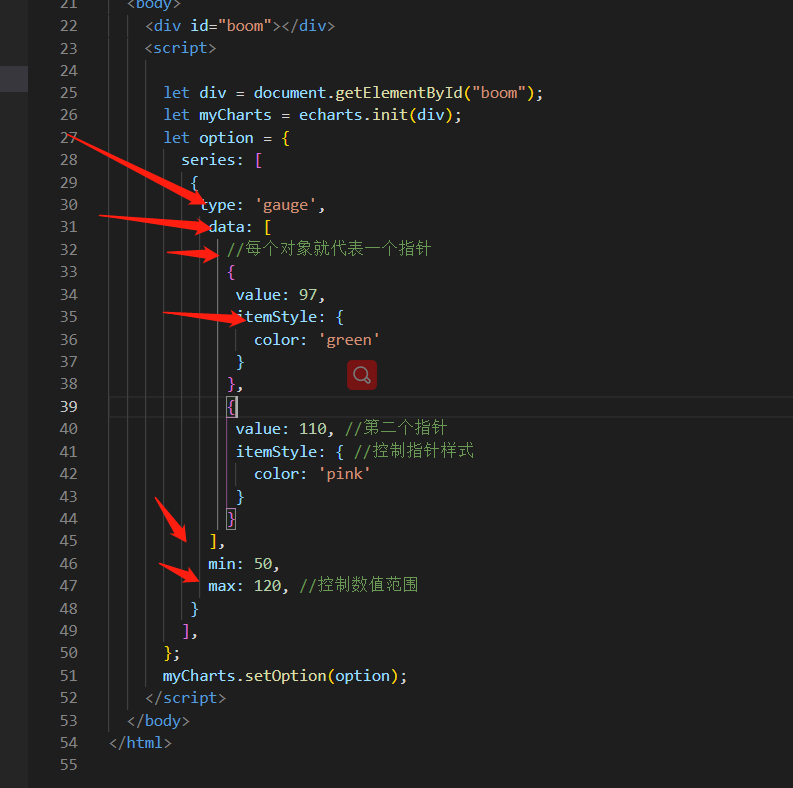This screenshot has height=788, width=793.
Task: Click the closing </body> tag
Action: click(158, 720)
